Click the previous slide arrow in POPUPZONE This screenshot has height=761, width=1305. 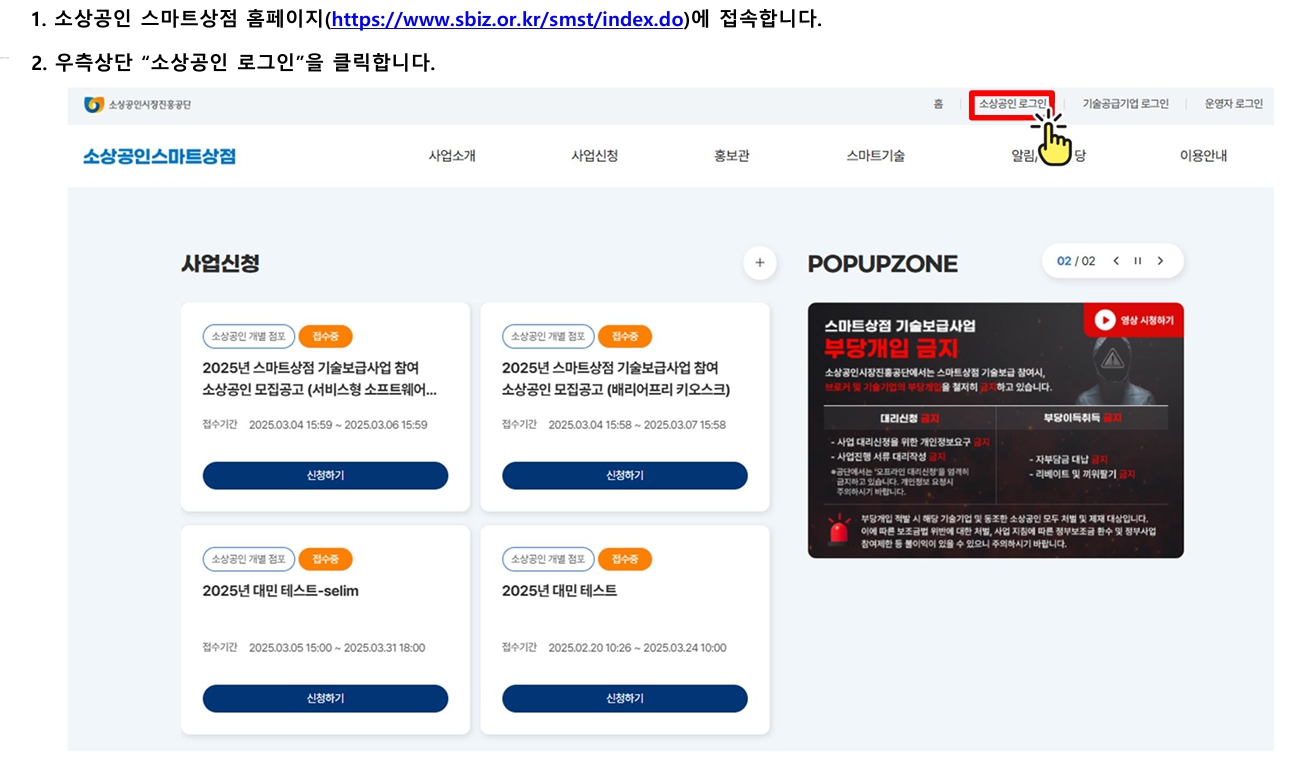pos(1116,260)
